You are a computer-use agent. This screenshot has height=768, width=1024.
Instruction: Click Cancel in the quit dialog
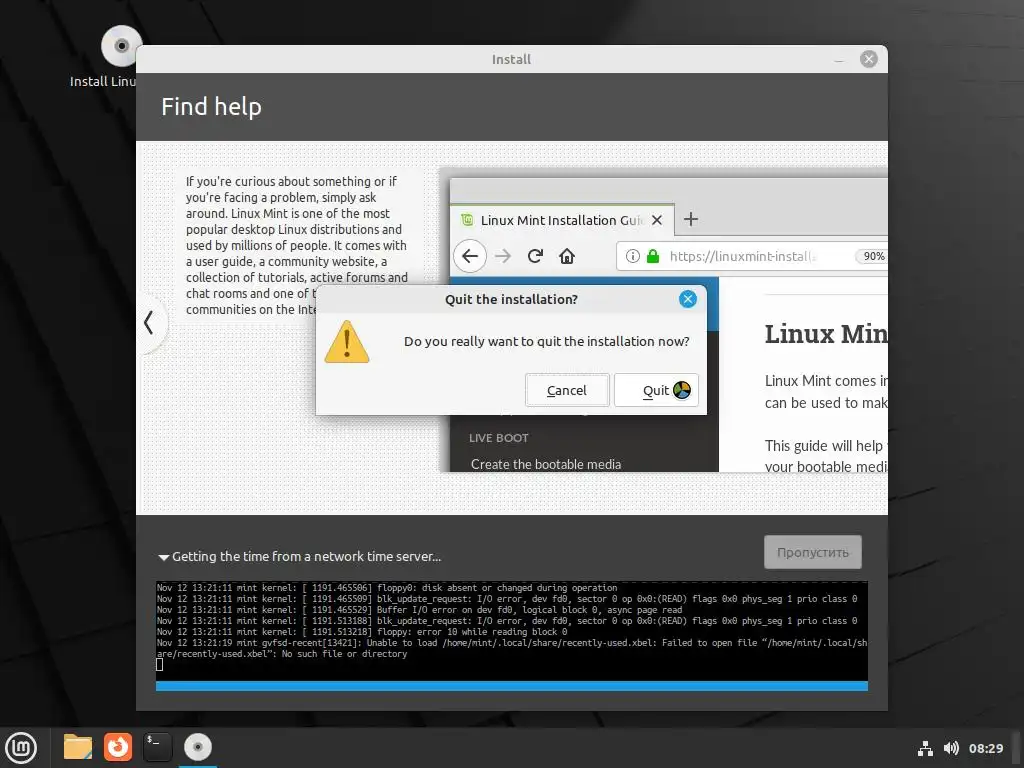(x=567, y=390)
